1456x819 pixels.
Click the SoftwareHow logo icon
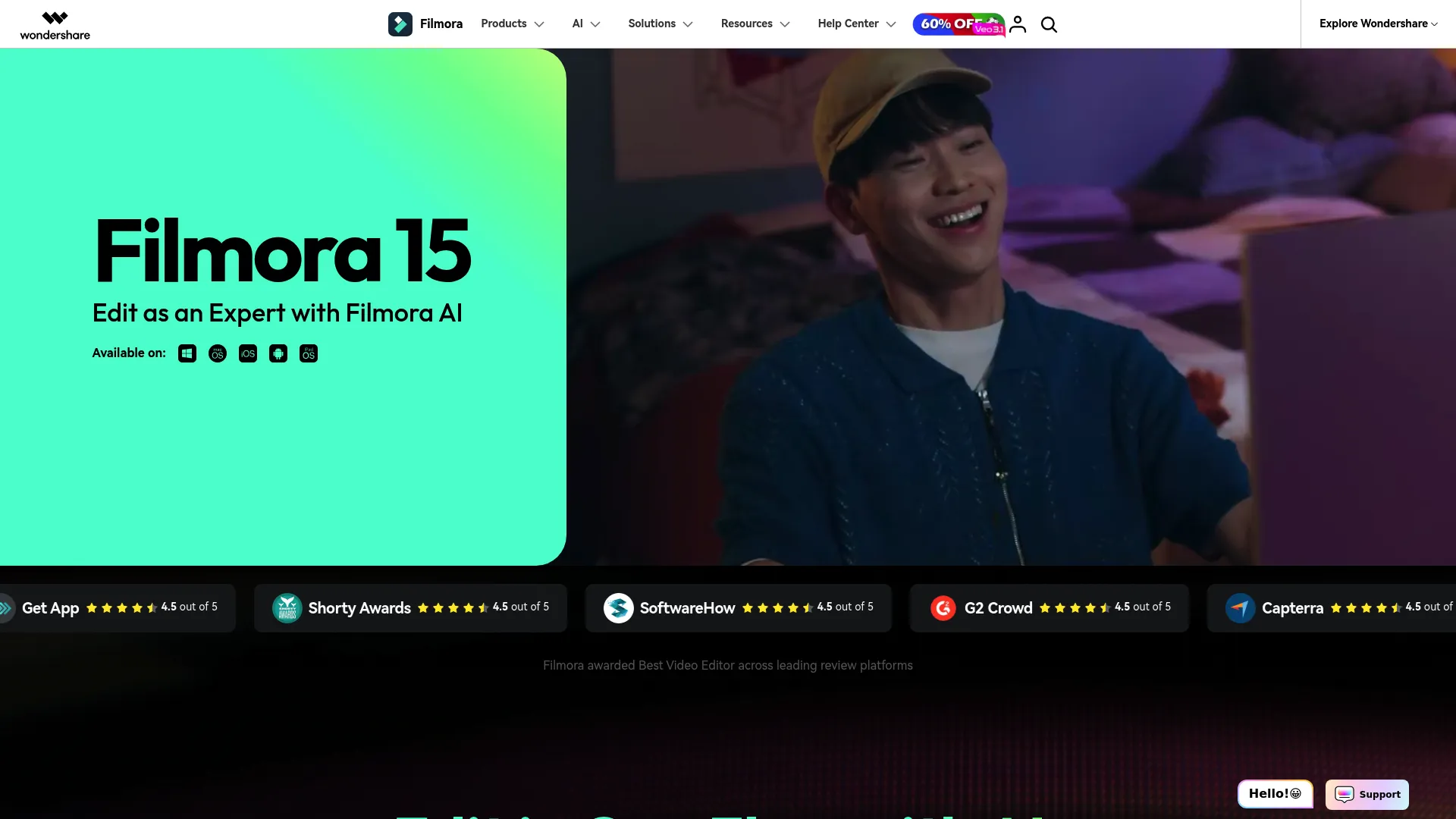619,608
